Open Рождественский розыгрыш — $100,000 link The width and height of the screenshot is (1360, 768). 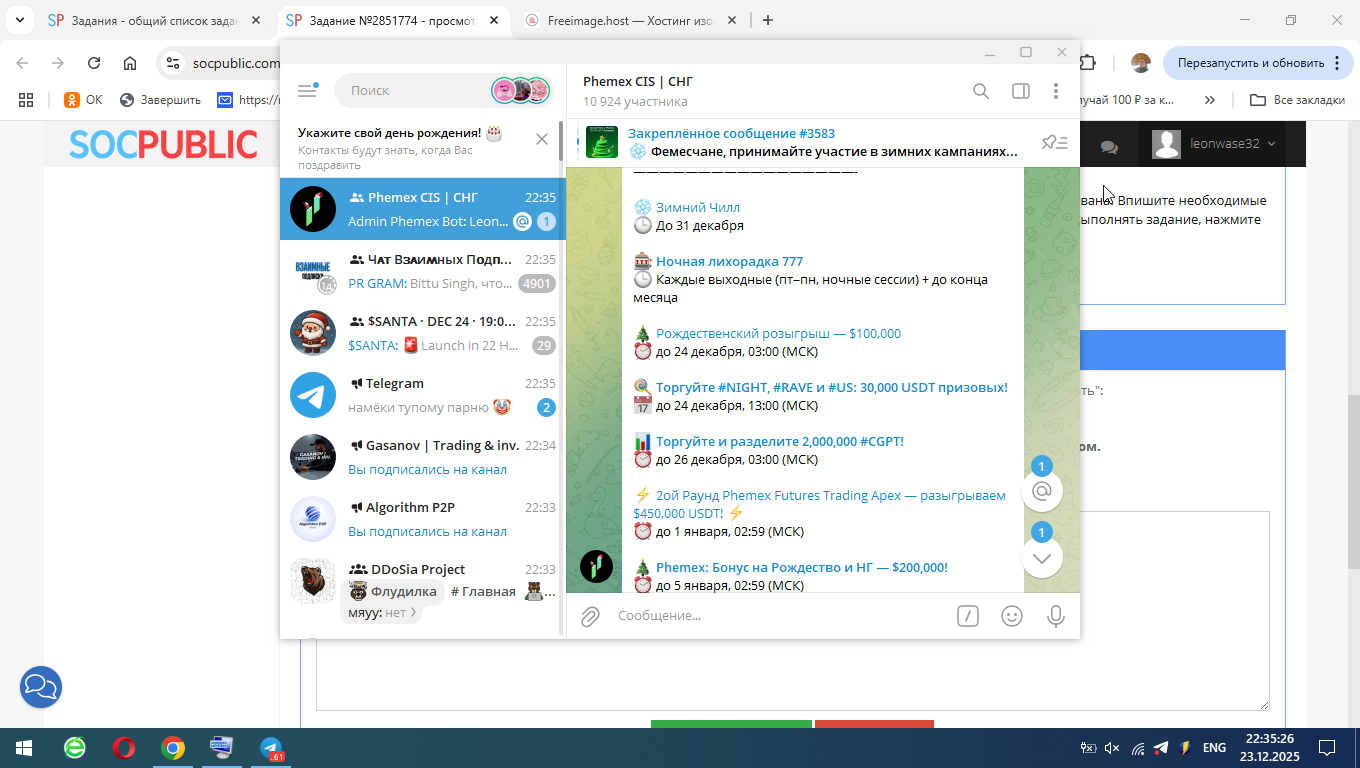pyautogui.click(x=778, y=333)
